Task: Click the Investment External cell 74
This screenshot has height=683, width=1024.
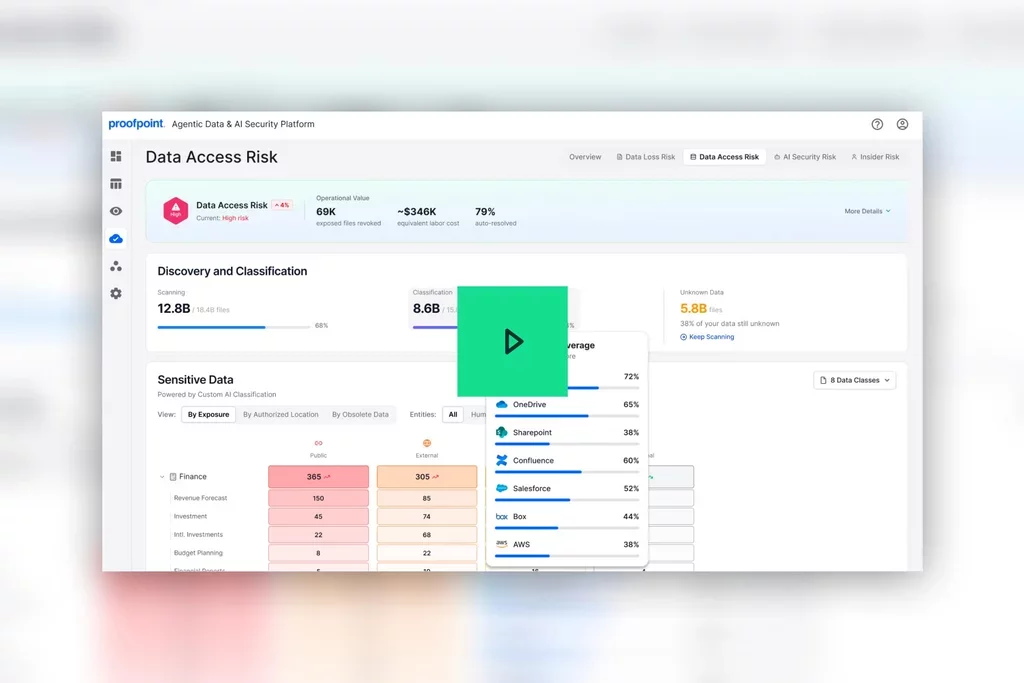Action: (x=426, y=516)
